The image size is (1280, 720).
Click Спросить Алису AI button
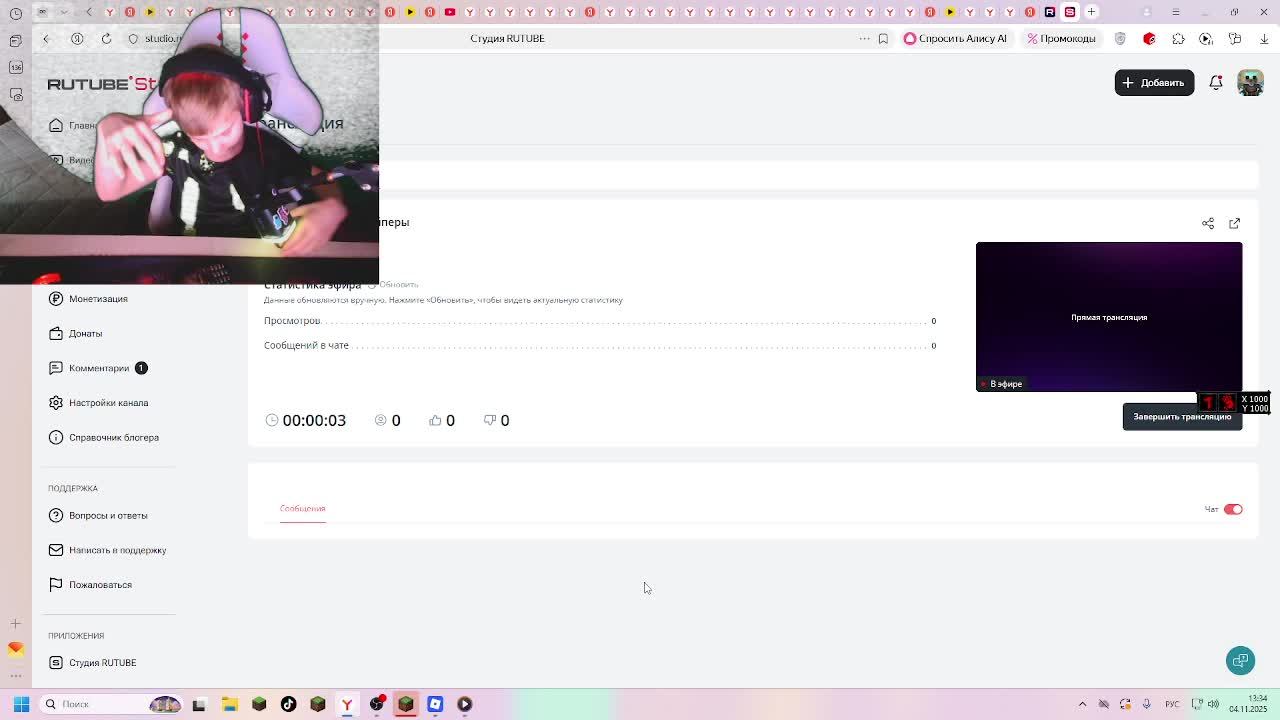(x=956, y=39)
